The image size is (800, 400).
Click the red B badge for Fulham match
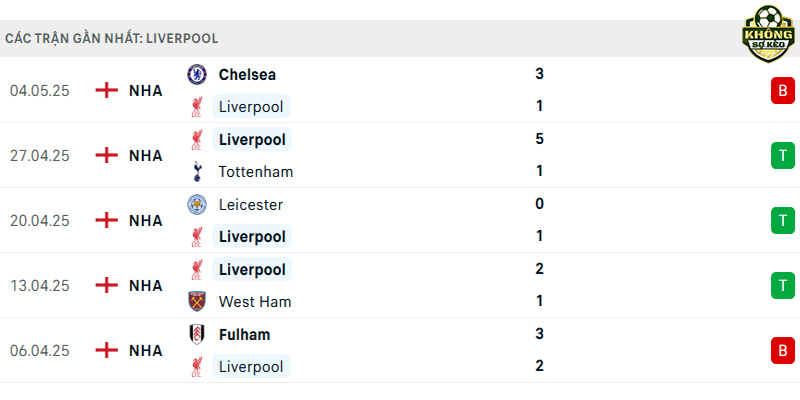[x=783, y=351]
